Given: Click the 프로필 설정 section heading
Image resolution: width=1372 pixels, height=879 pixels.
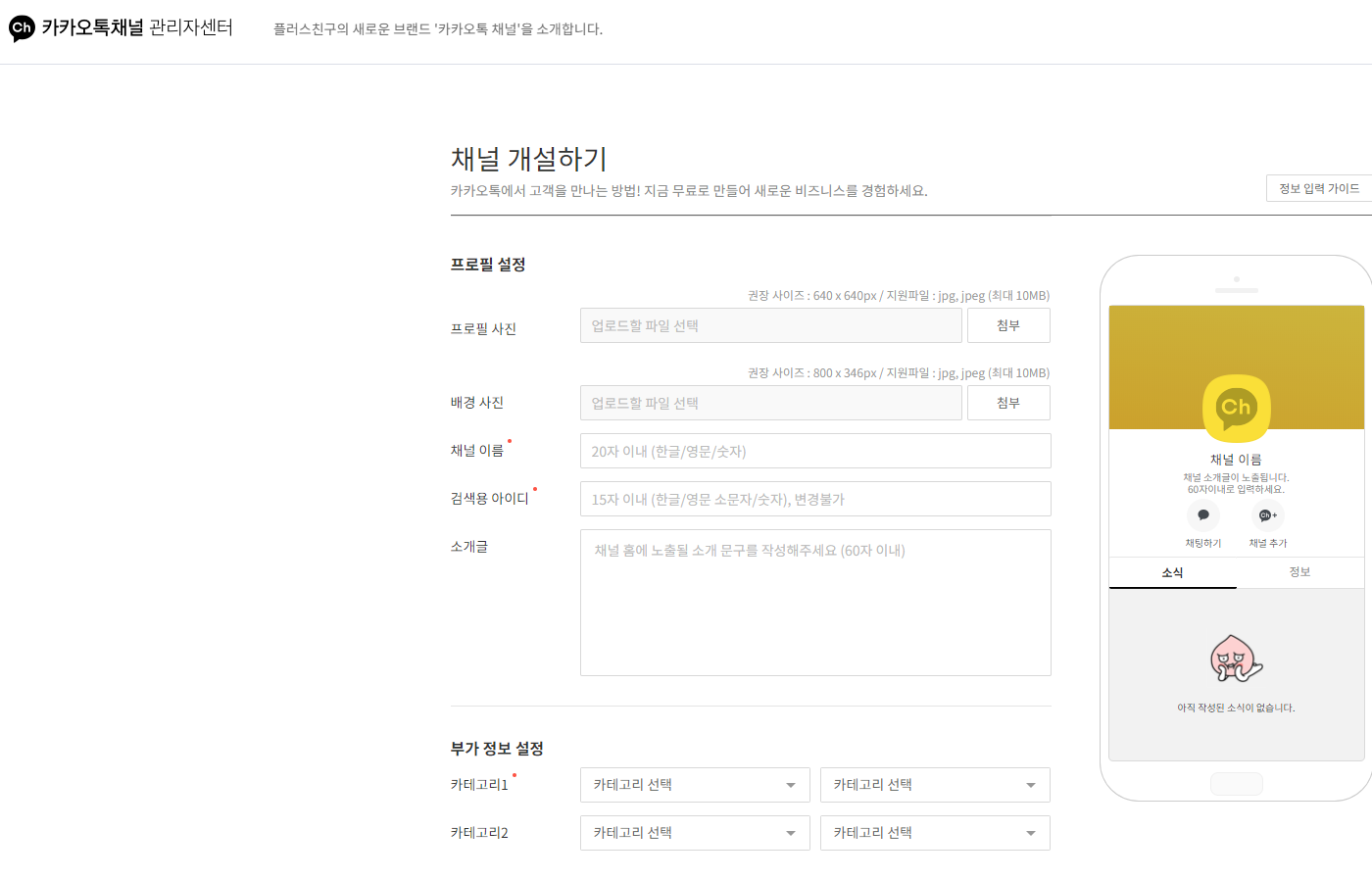Looking at the screenshot, I should coord(488,265).
